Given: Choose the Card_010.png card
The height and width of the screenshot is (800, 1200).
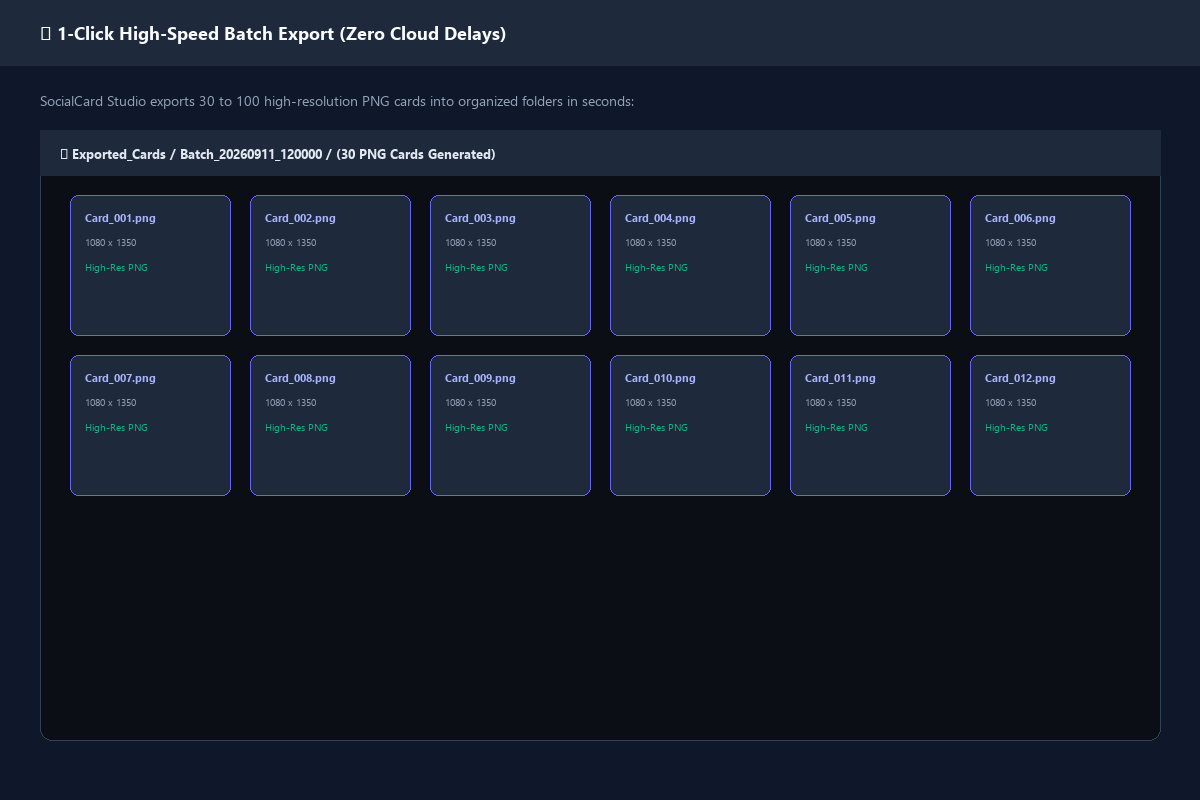Looking at the screenshot, I should coord(690,425).
